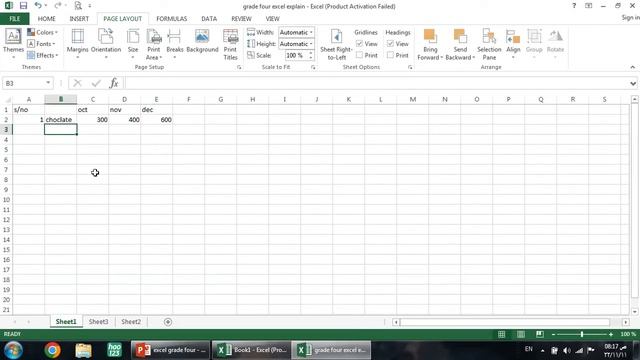Switch to VIEW ribbon tab

[x=272, y=19]
